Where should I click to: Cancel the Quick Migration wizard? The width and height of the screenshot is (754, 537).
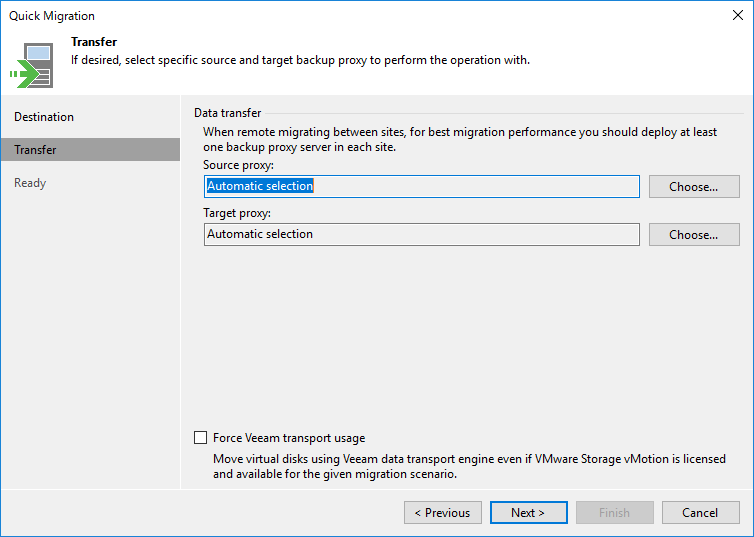pyautogui.click(x=700, y=513)
